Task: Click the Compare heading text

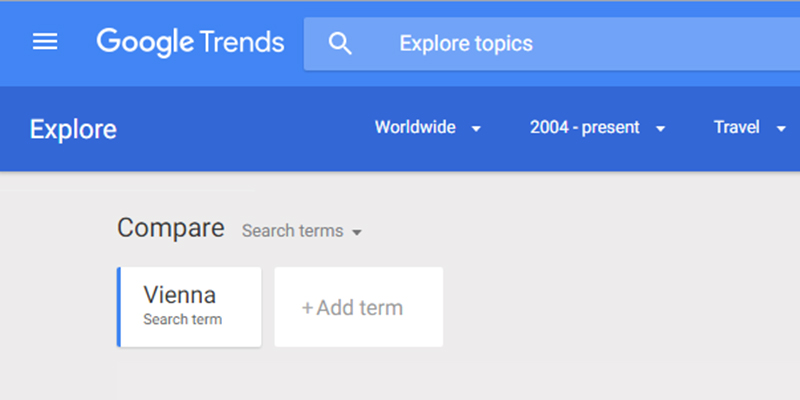Action: (170, 228)
